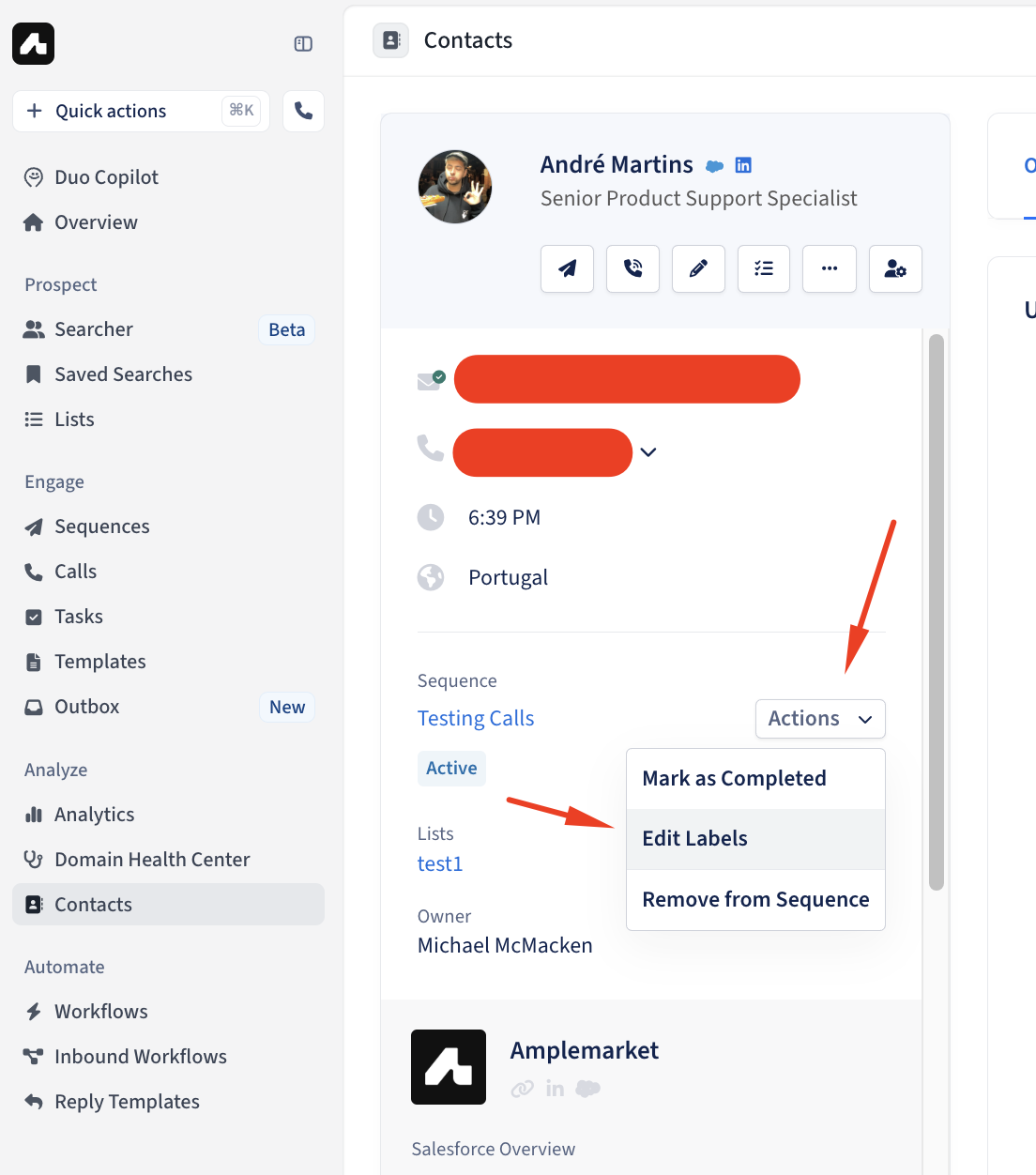Open the Testing Calls sequence link
The image size is (1036, 1175).
tap(476, 719)
